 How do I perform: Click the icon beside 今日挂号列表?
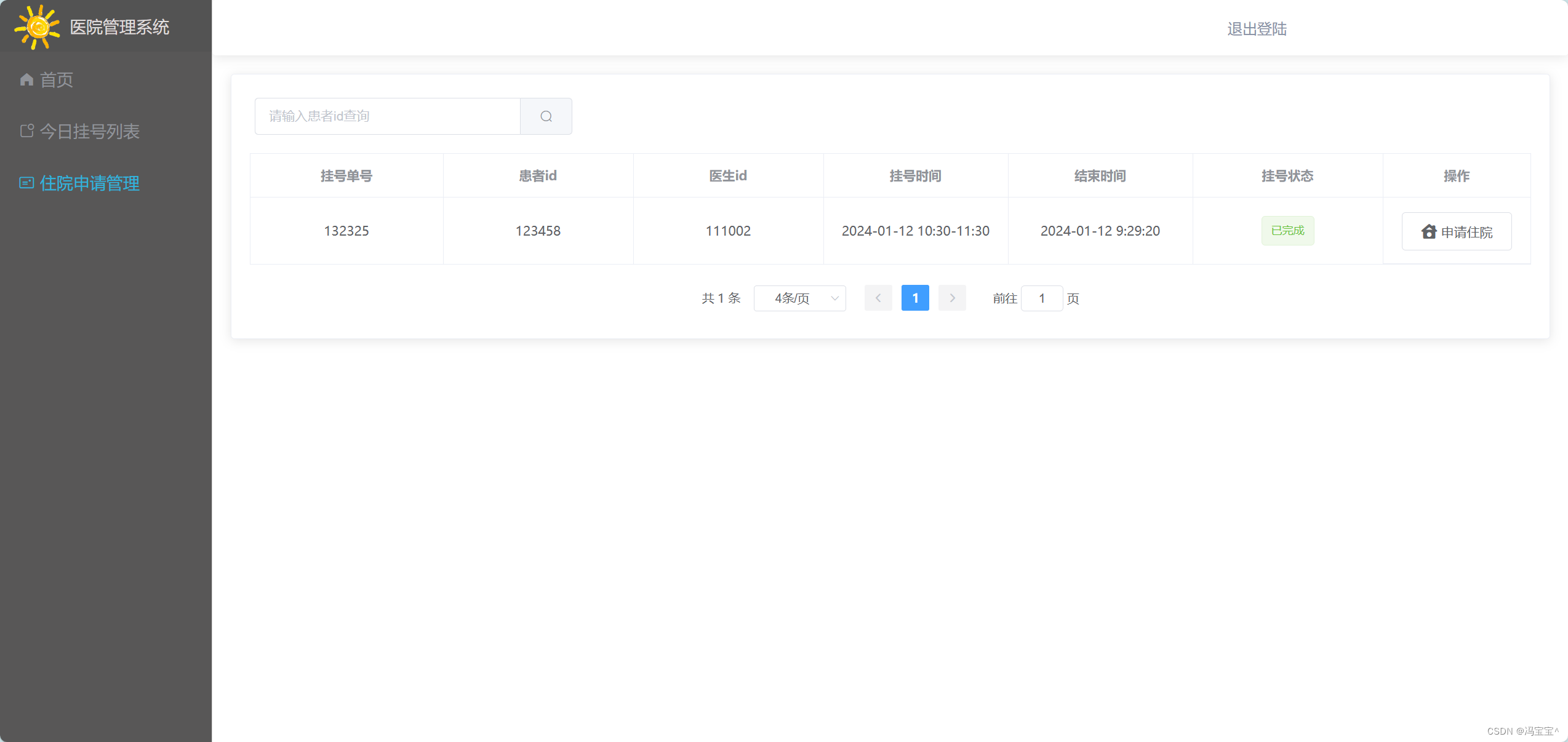[x=26, y=130]
